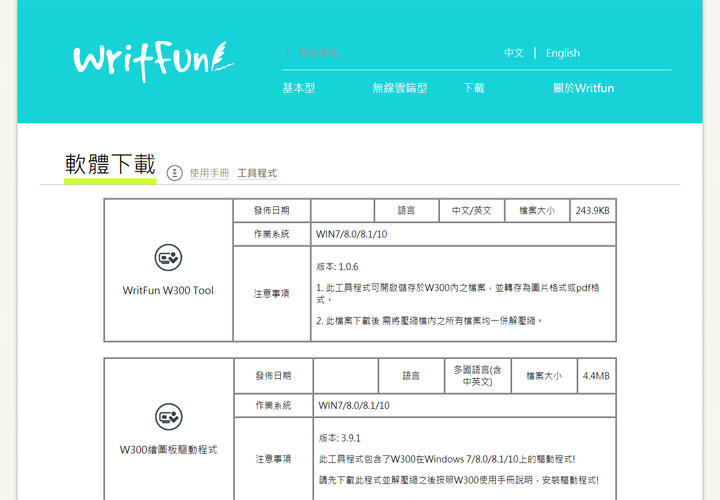Click the 版本: 3.9.1 text

340,438
